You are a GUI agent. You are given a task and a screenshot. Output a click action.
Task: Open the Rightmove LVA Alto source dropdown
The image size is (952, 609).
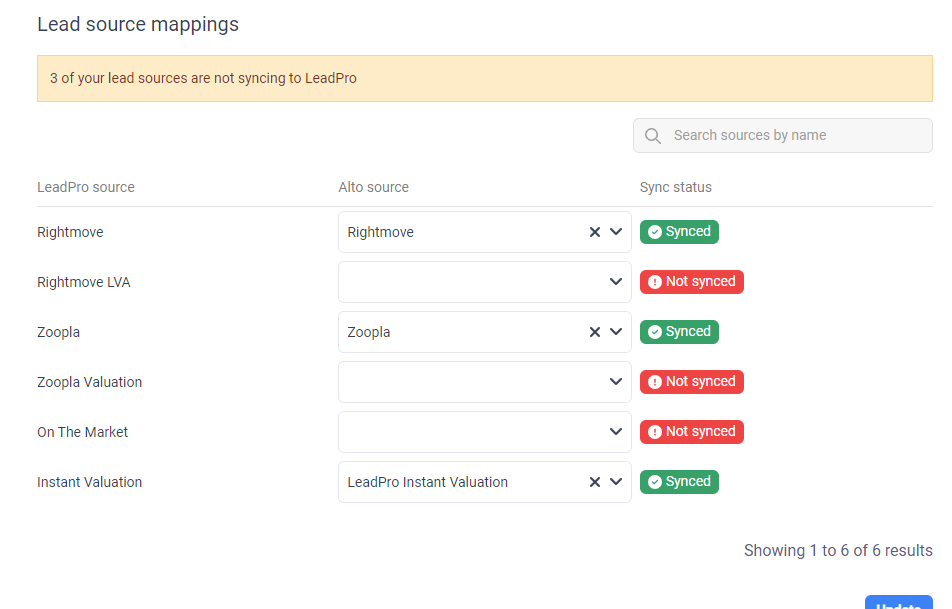click(x=484, y=282)
